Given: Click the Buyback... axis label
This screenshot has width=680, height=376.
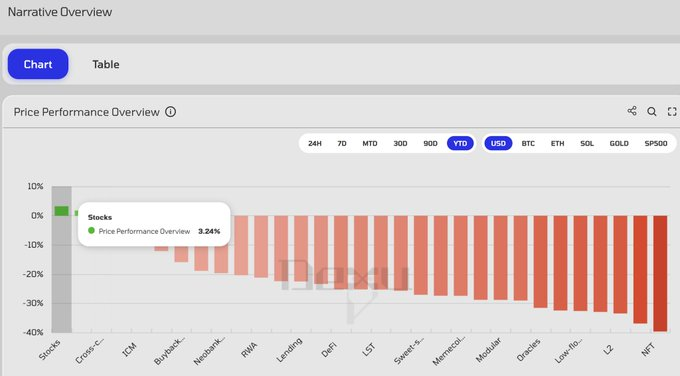Looking at the screenshot, I should 169,351.
